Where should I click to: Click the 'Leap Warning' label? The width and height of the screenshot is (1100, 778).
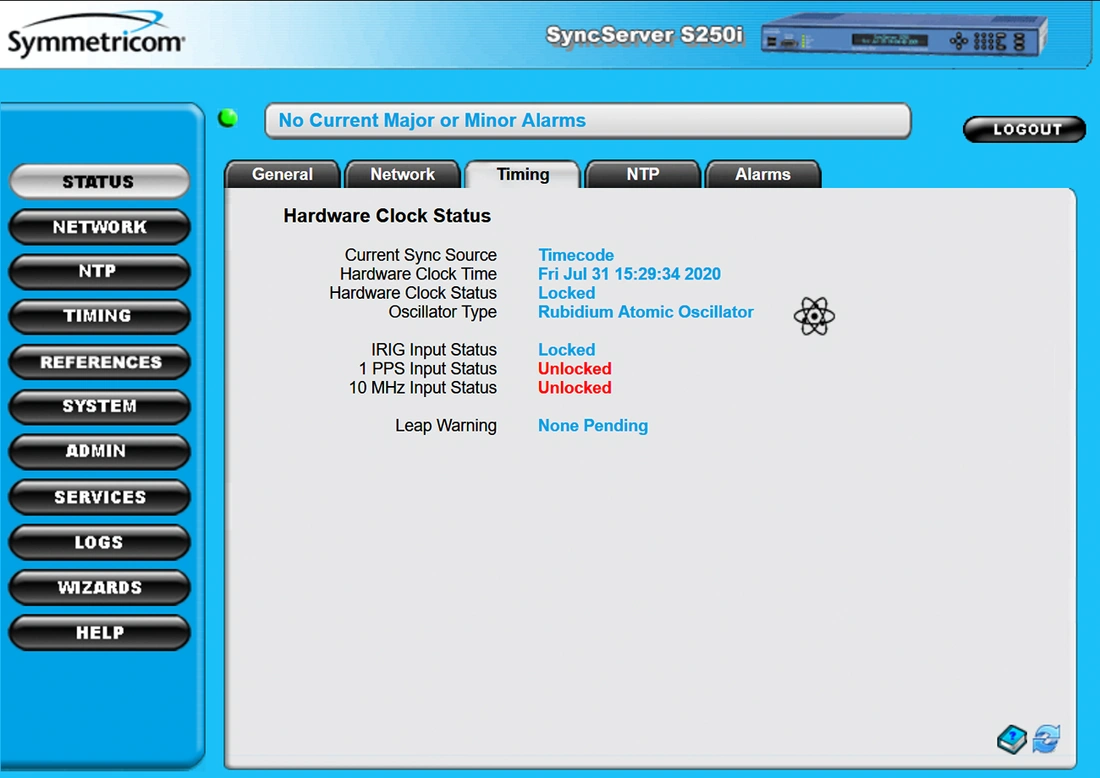tap(446, 425)
